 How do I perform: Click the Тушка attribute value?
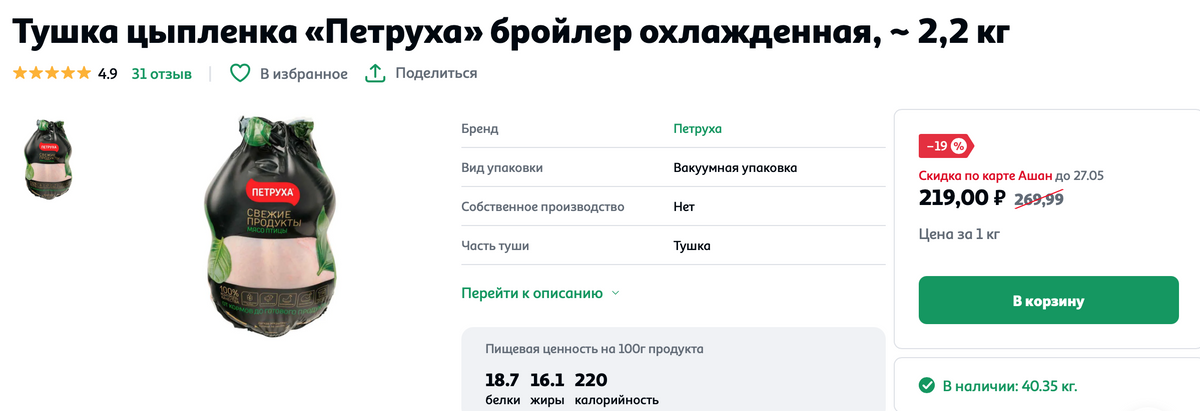click(692, 246)
